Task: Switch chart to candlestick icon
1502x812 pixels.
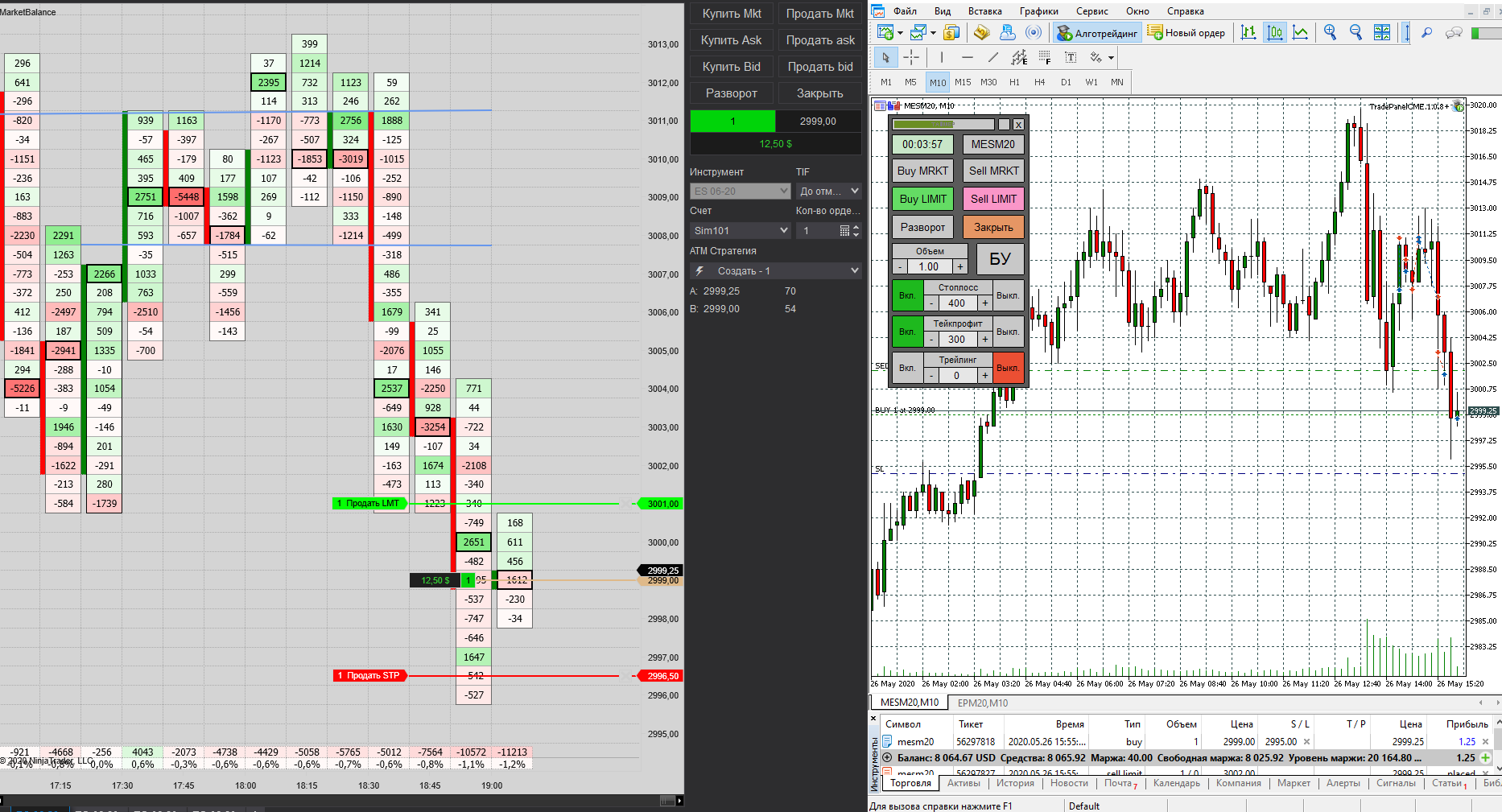Action: coord(1275,33)
